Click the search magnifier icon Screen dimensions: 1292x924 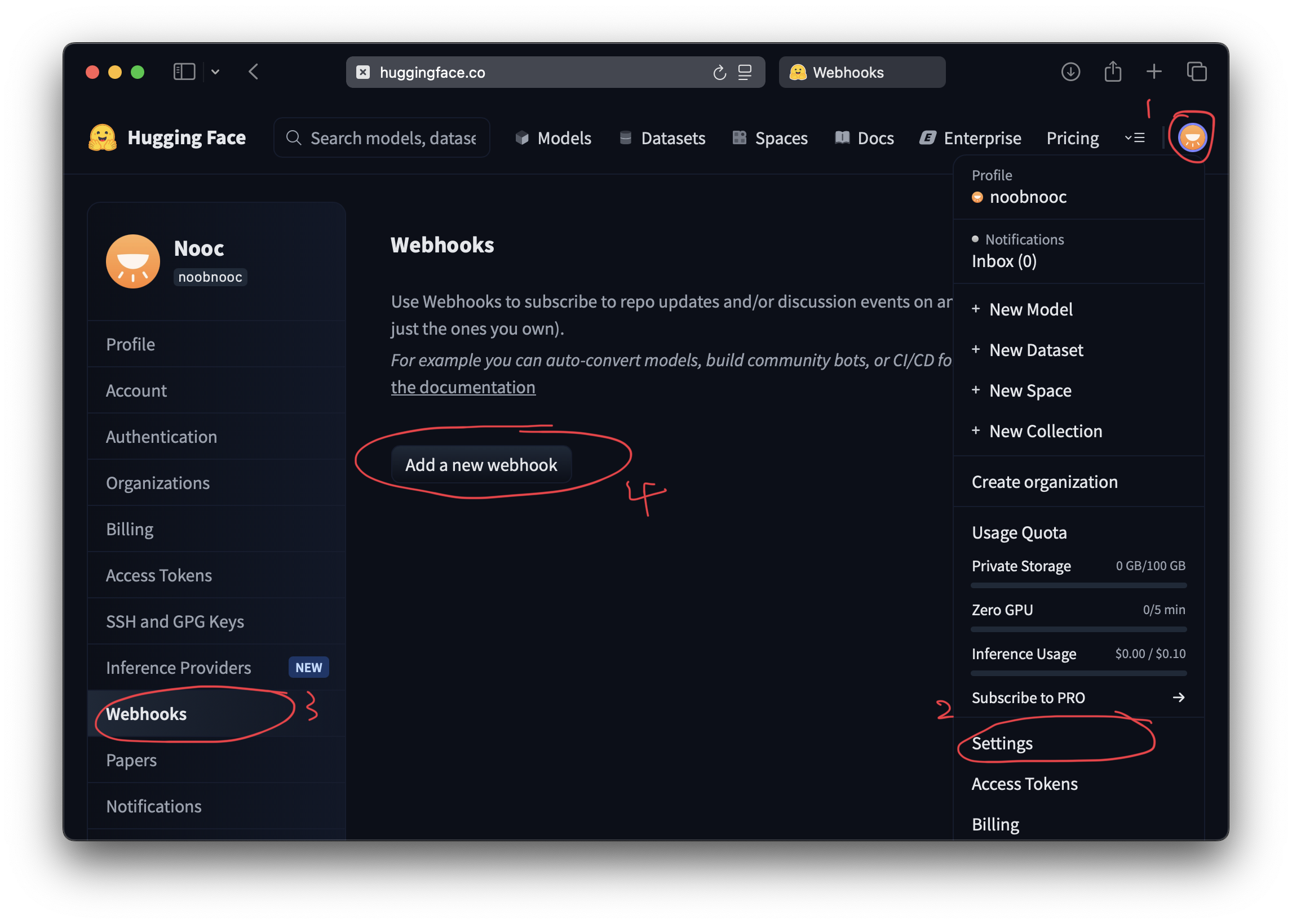click(x=294, y=137)
